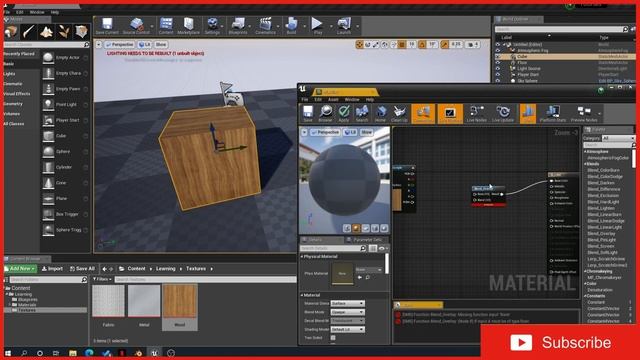Open Blueprints in the main toolbar
Image resolution: width=640 pixels, height=360 pixels.
(238, 26)
